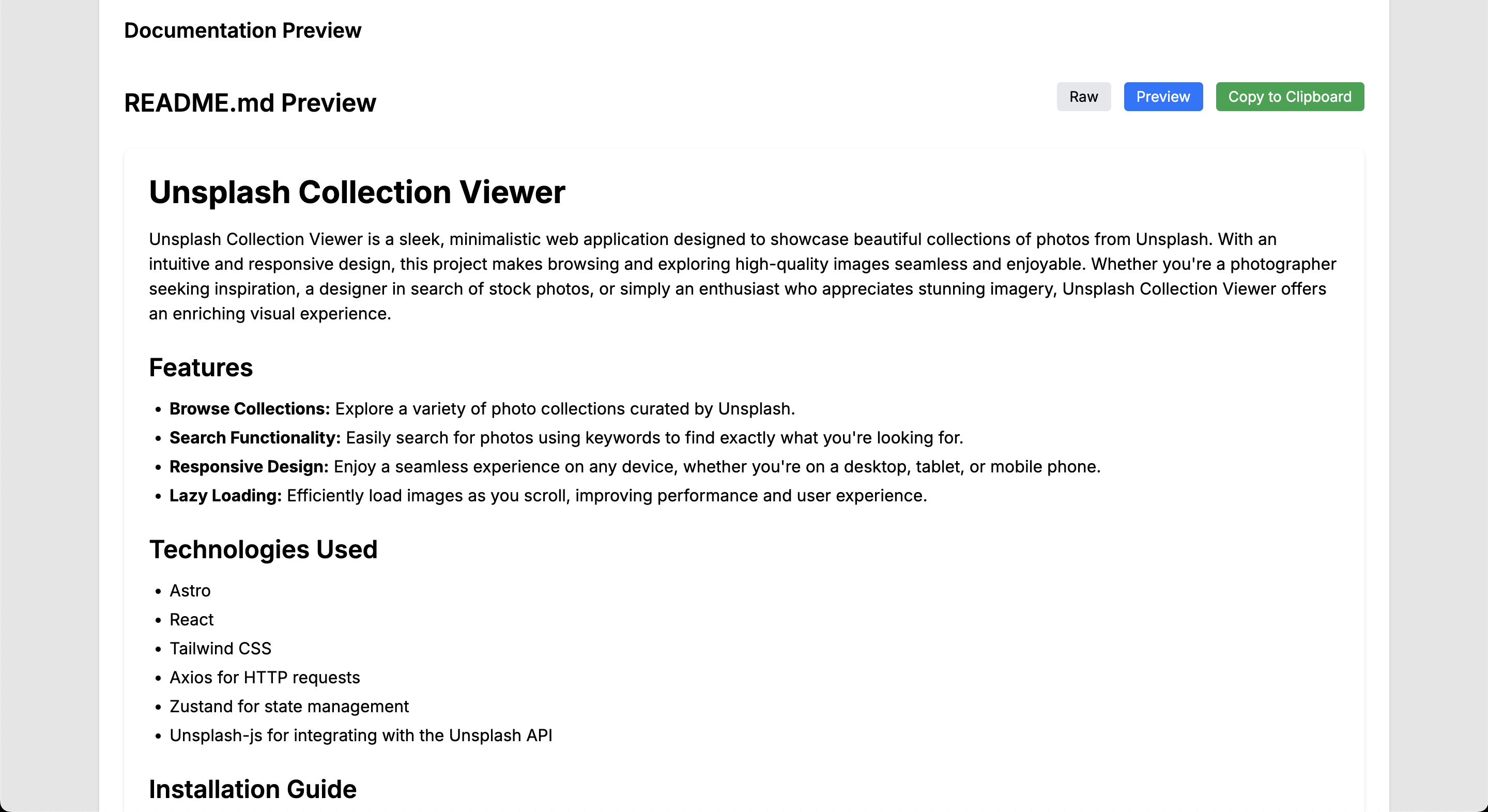The height and width of the screenshot is (812, 1488).
Task: Select the blue Preview button
Action: click(1163, 97)
